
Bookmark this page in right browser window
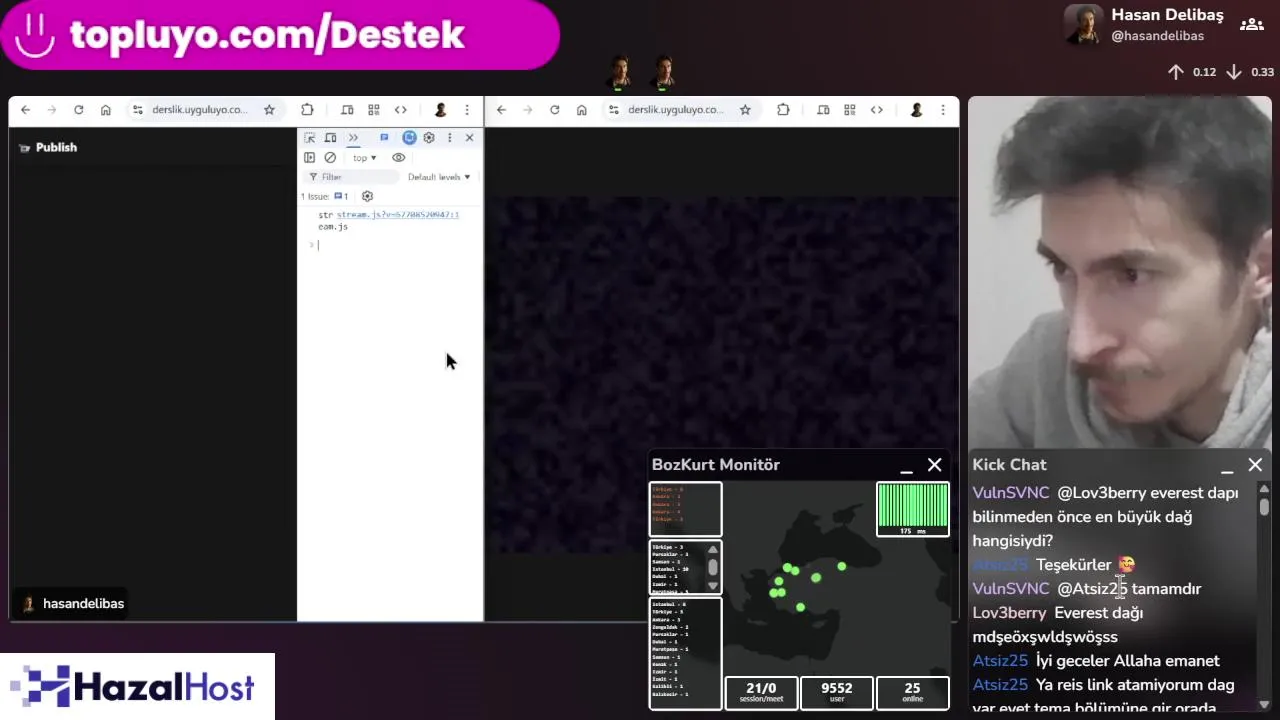[745, 110]
